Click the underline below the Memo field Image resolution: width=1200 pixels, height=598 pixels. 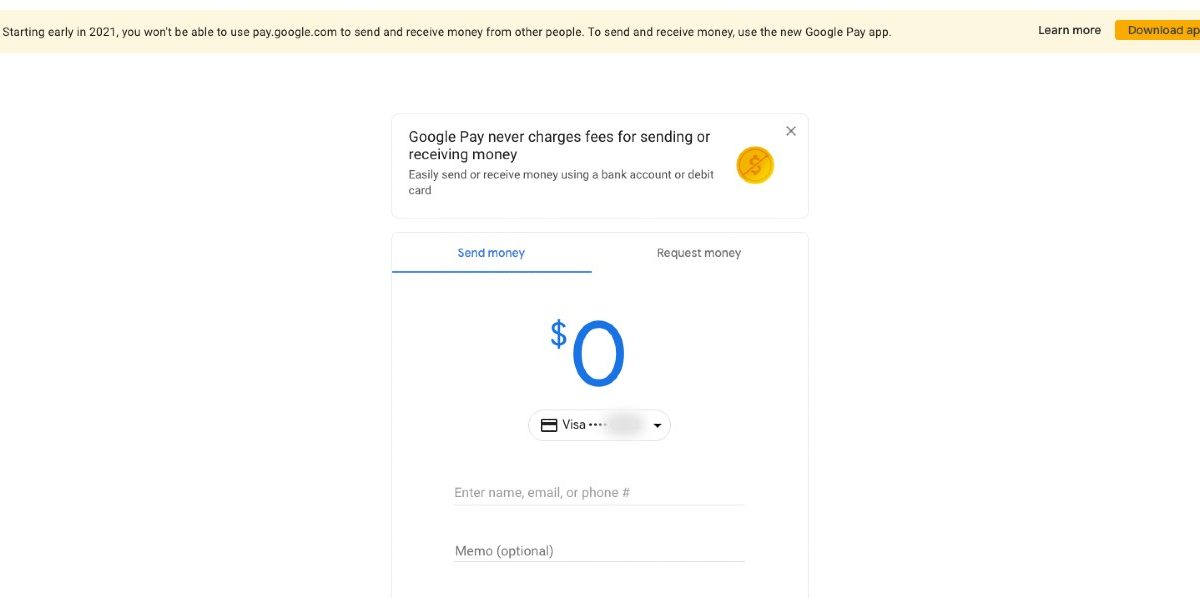(598, 562)
